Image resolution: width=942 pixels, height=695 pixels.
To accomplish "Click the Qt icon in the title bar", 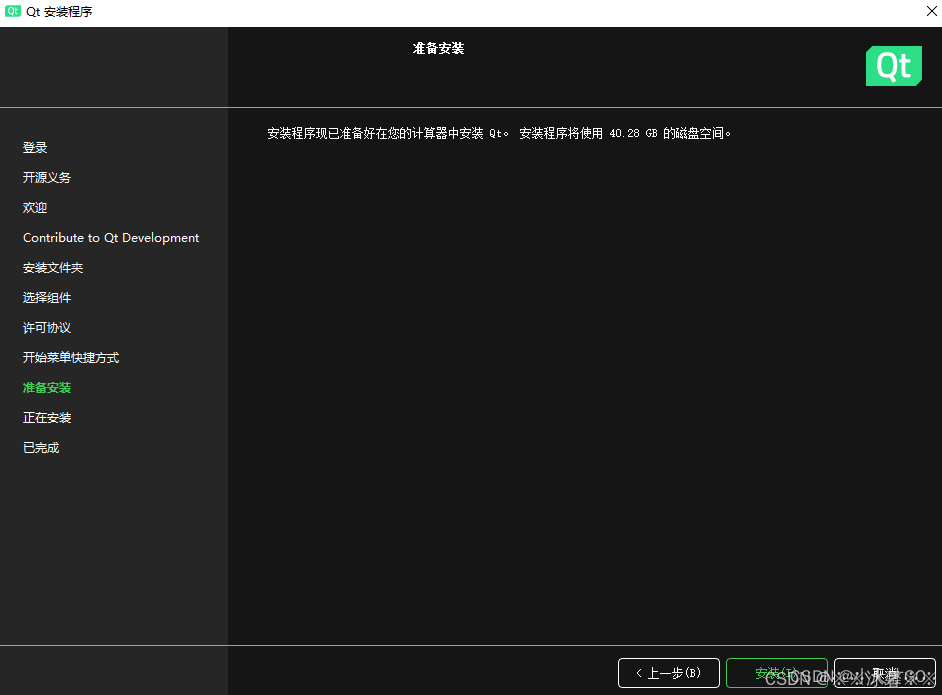I will pyautogui.click(x=13, y=11).
